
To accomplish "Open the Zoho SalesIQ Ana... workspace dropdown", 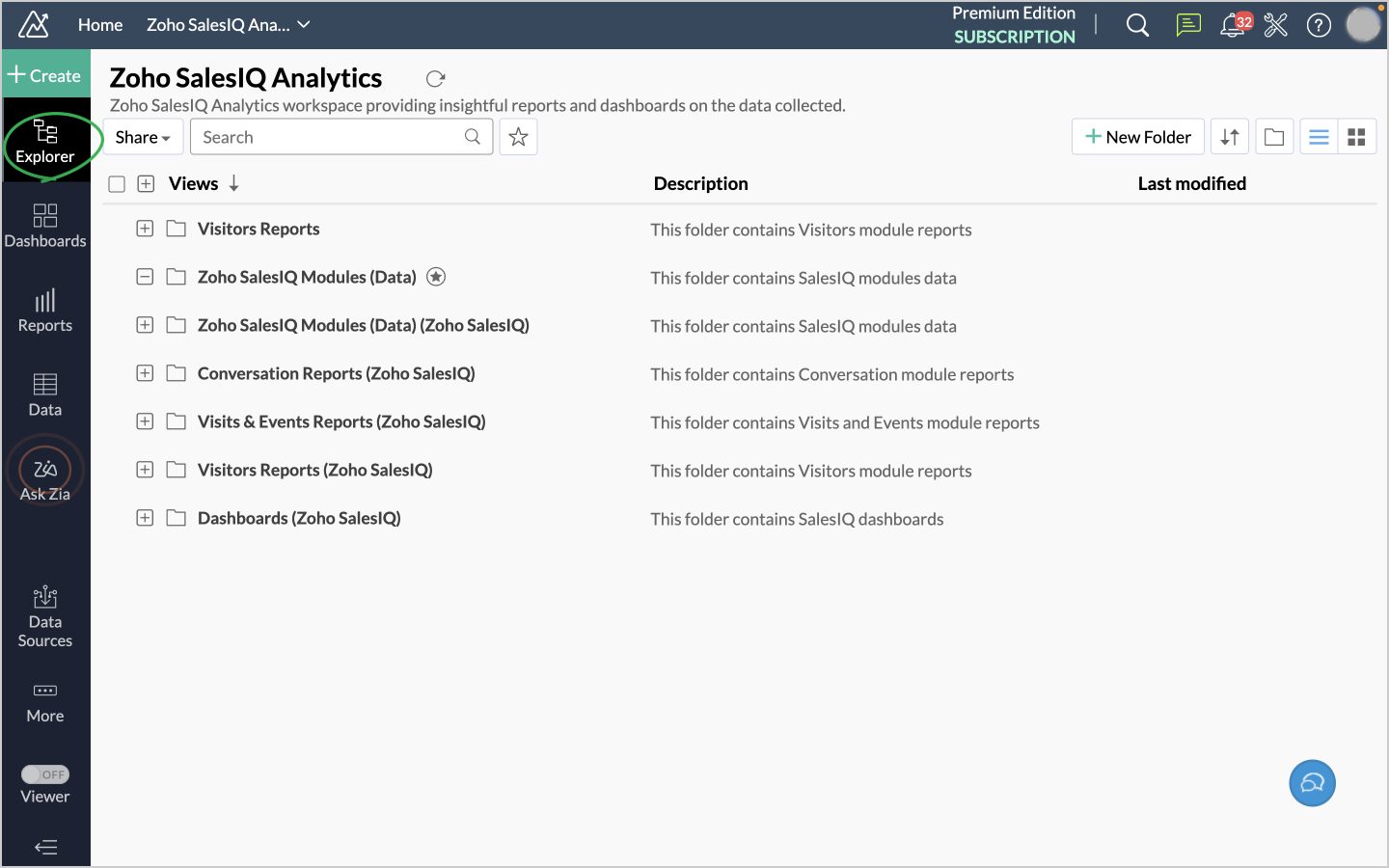I will pyautogui.click(x=229, y=25).
